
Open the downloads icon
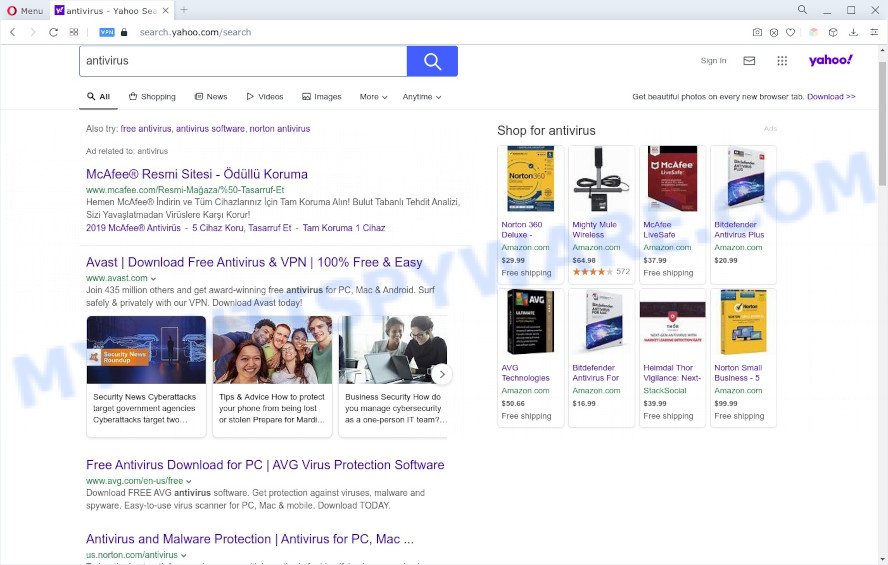tap(853, 32)
